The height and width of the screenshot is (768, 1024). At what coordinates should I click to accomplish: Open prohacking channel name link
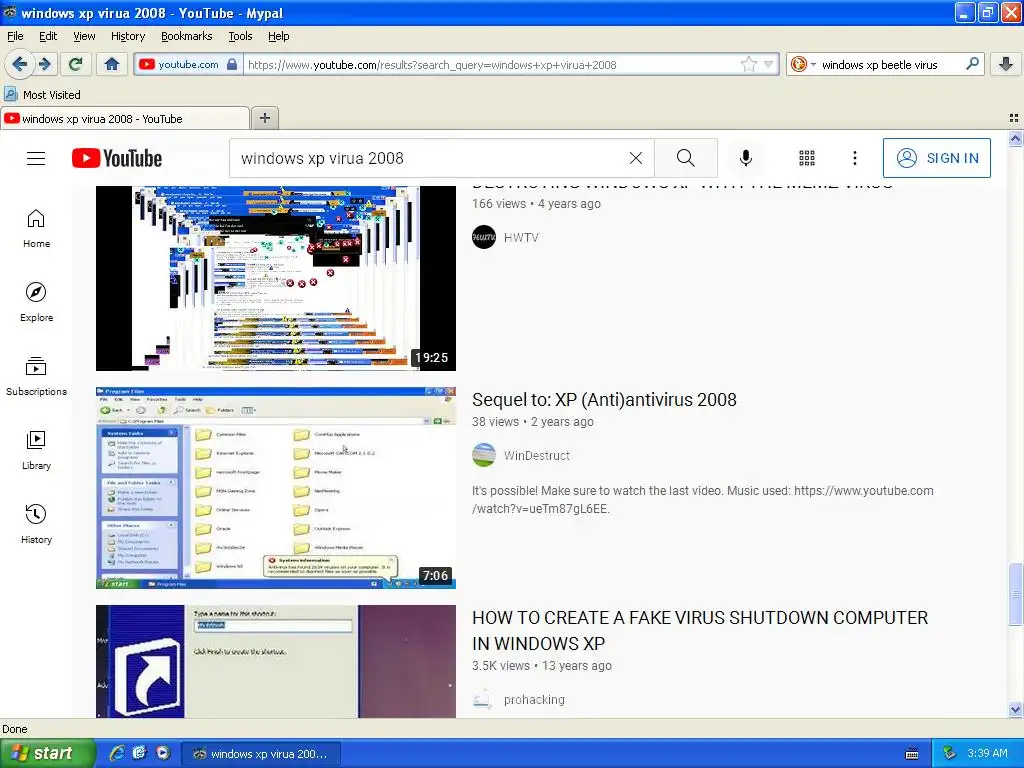click(534, 699)
